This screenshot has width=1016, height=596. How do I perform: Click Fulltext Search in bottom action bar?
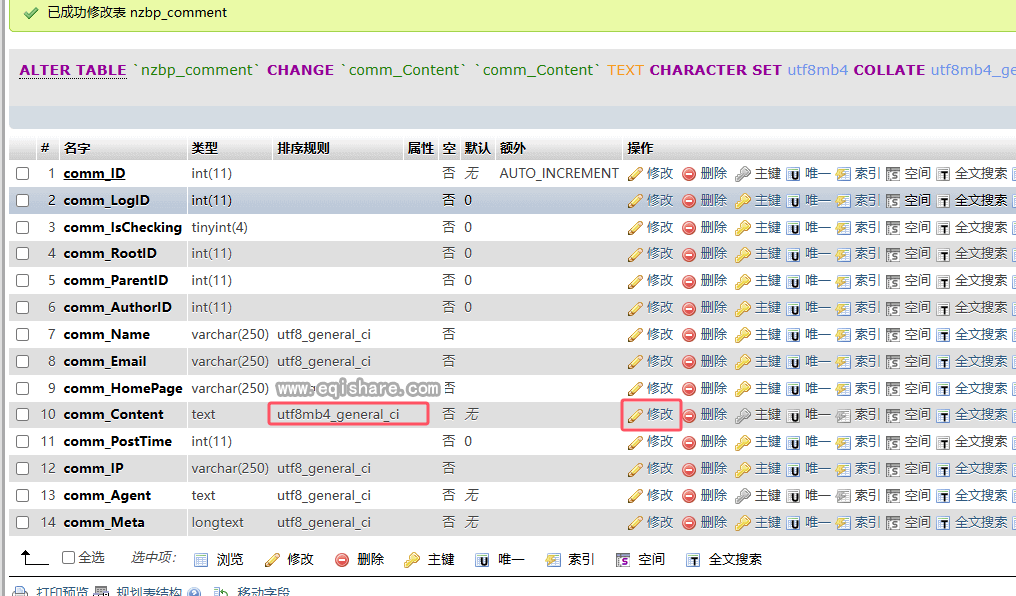(x=735, y=560)
